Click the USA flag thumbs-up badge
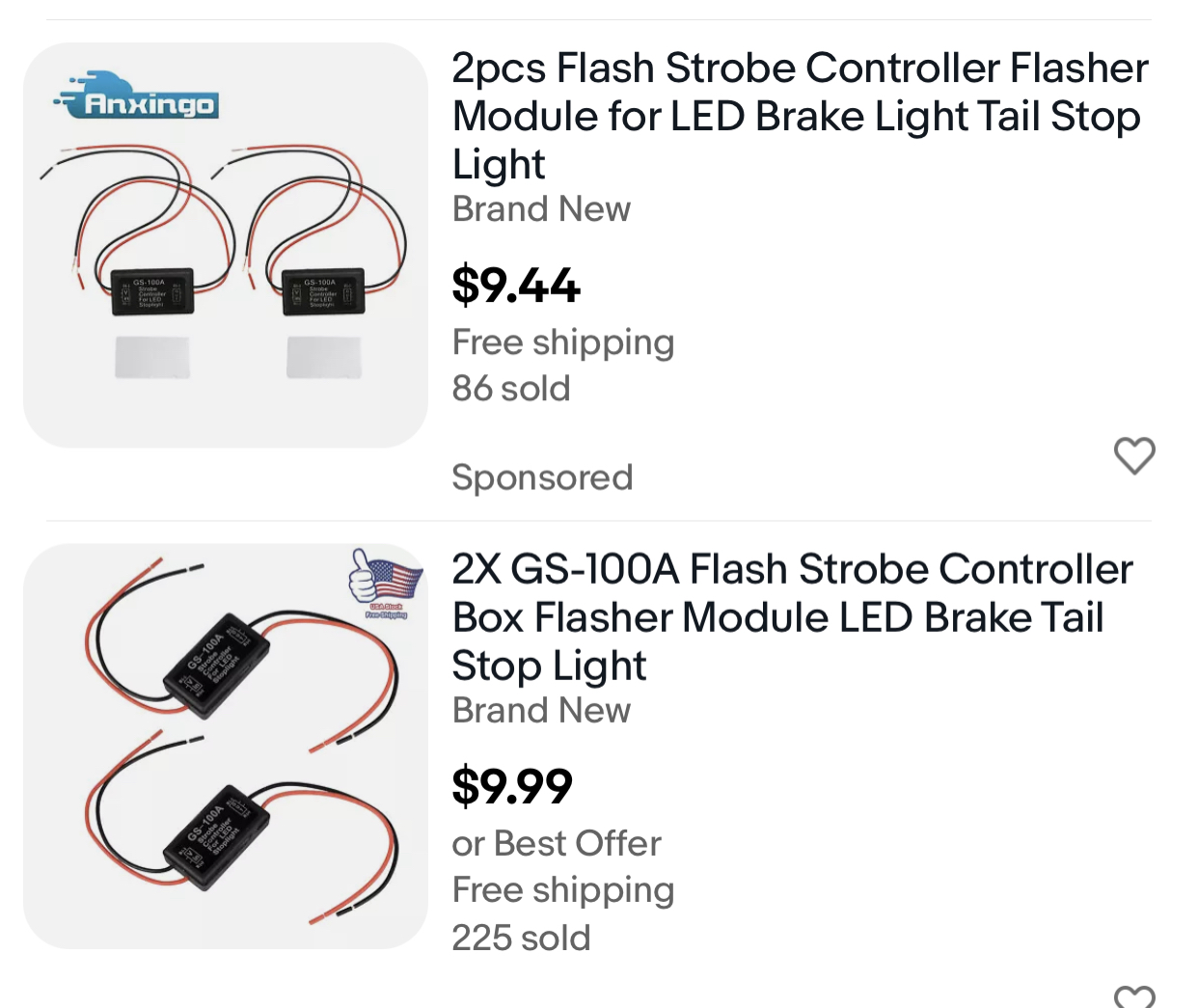The width and height of the screenshot is (1198, 1008). tap(385, 582)
